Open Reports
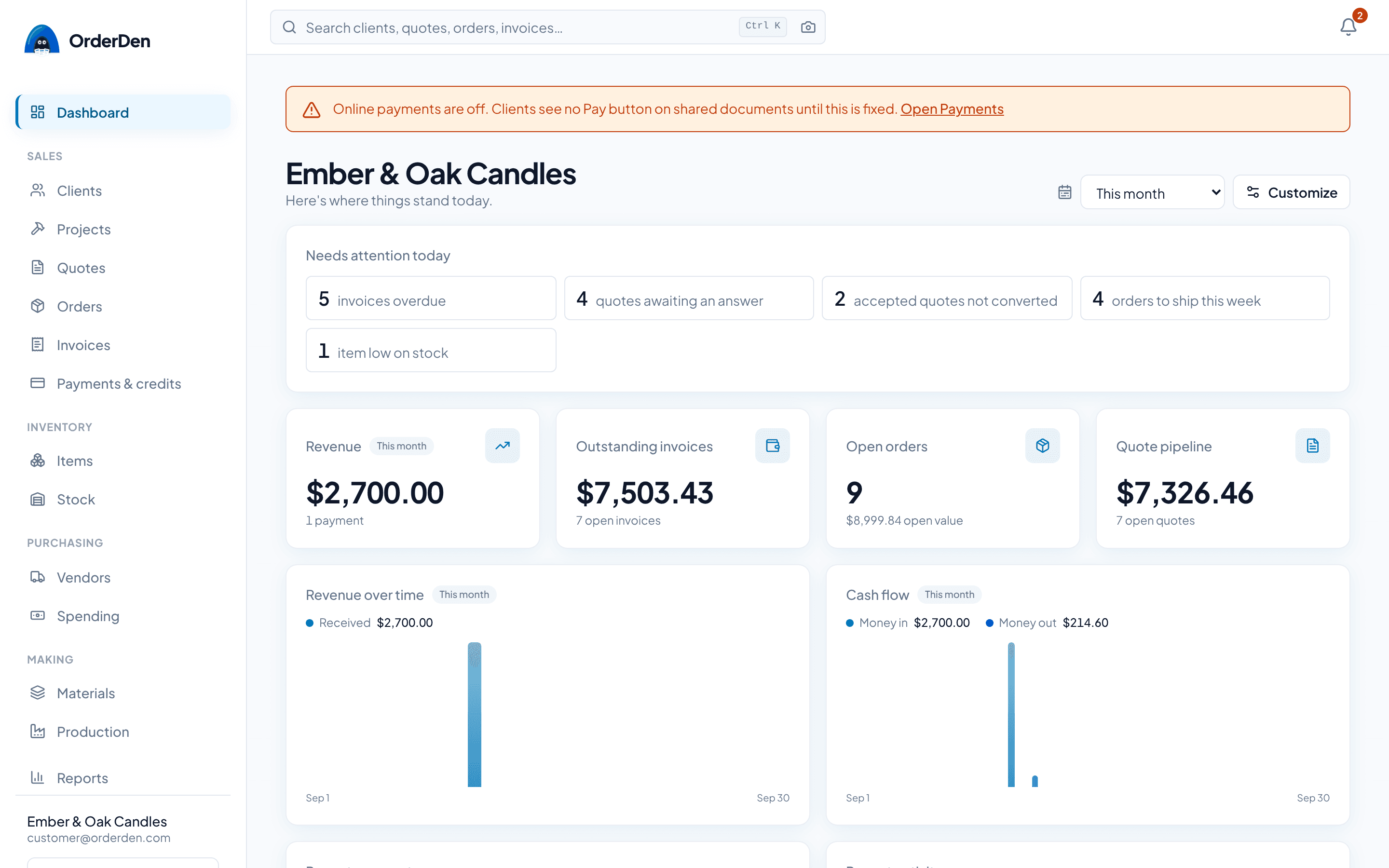Screen dimensions: 1389x868 [123, 777]
